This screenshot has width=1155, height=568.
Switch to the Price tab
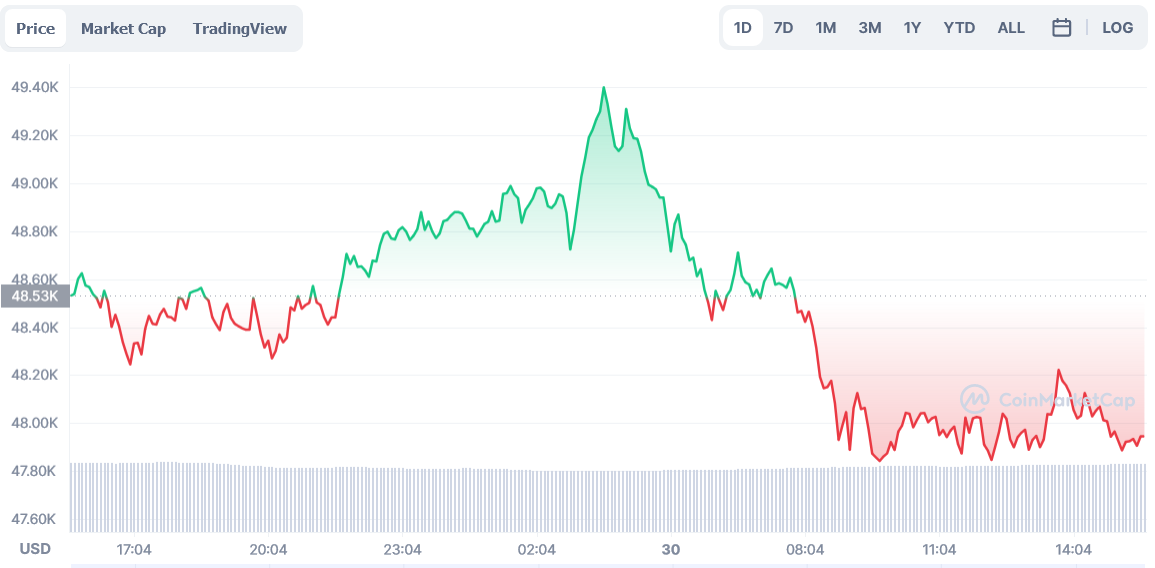point(36,29)
